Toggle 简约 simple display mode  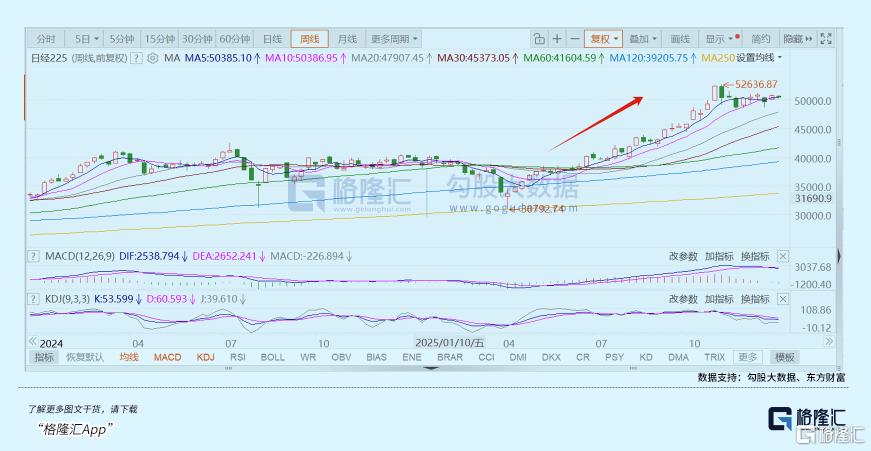coord(761,39)
